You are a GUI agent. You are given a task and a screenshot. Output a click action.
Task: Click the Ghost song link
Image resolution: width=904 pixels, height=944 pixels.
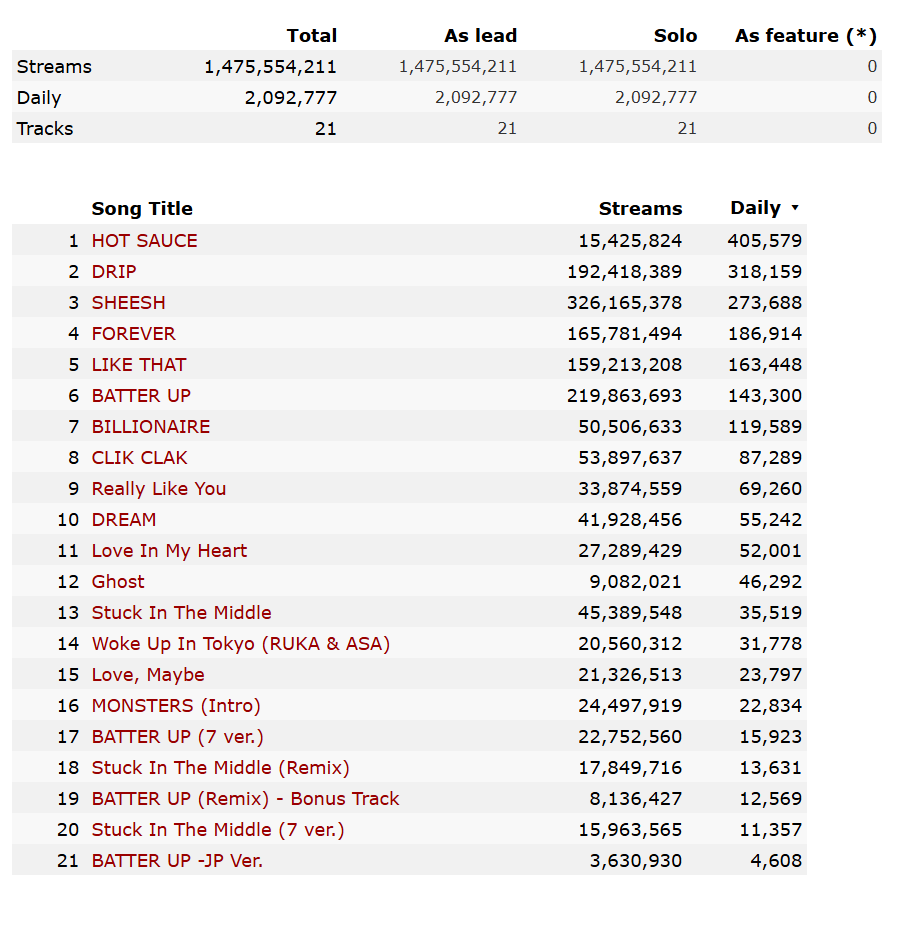tap(118, 582)
